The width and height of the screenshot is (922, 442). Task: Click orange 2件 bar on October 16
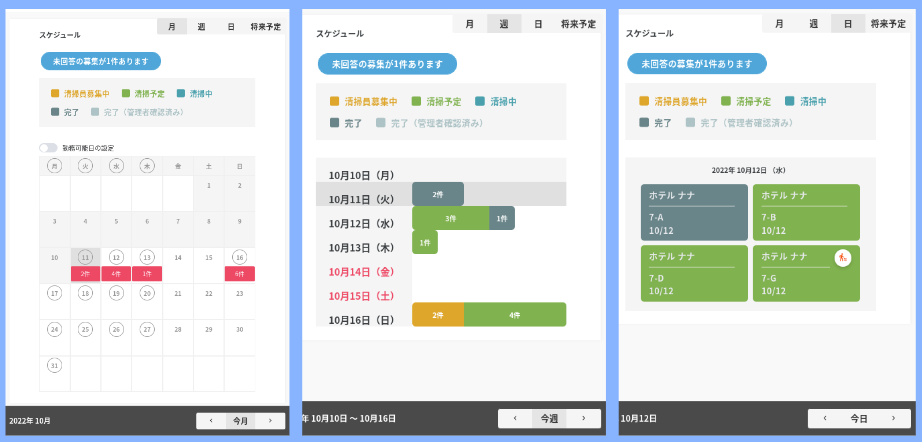(437, 315)
